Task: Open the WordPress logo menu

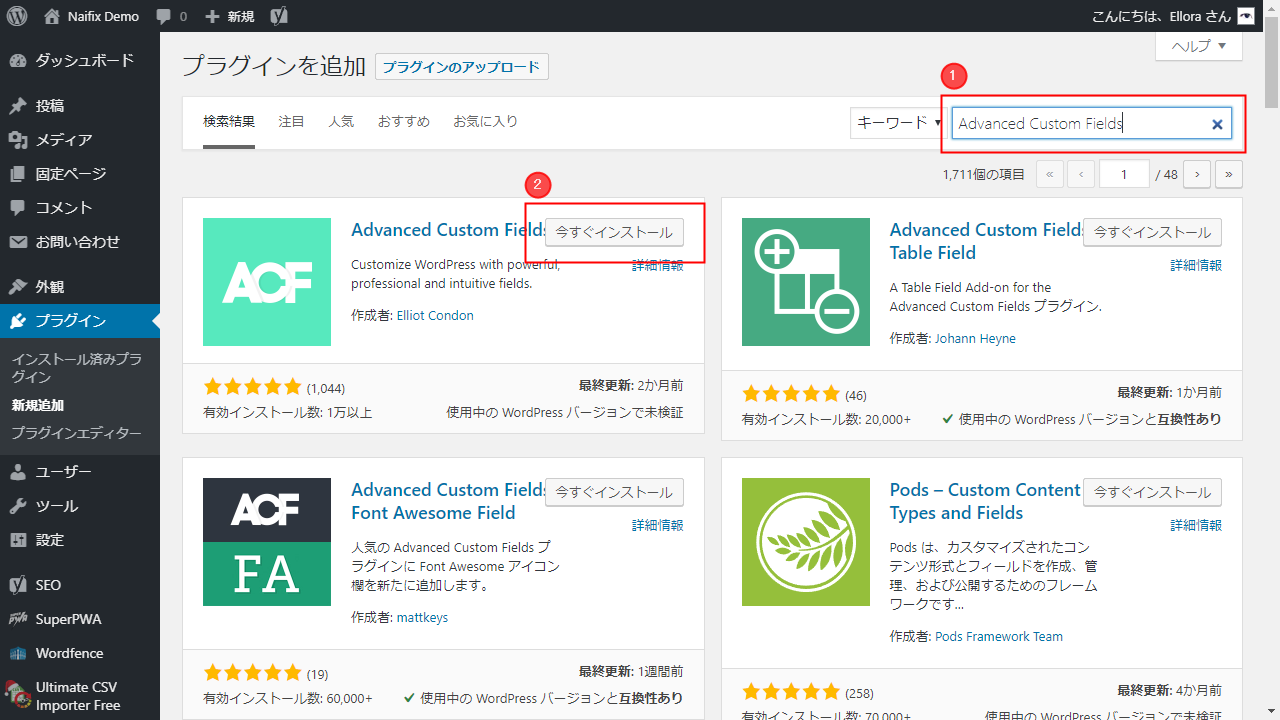Action: point(17,16)
